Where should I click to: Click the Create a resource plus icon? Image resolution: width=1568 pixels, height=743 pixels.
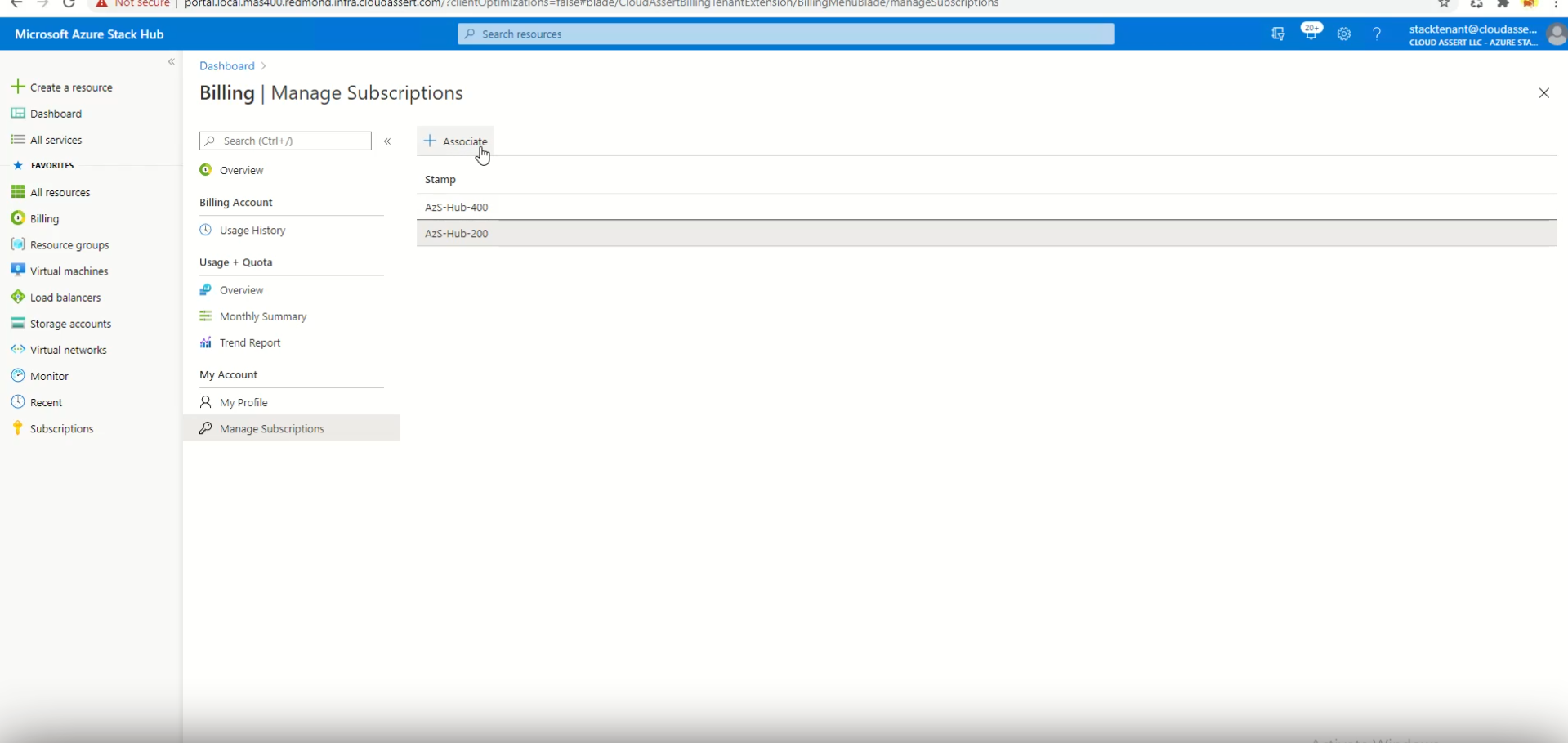[17, 87]
